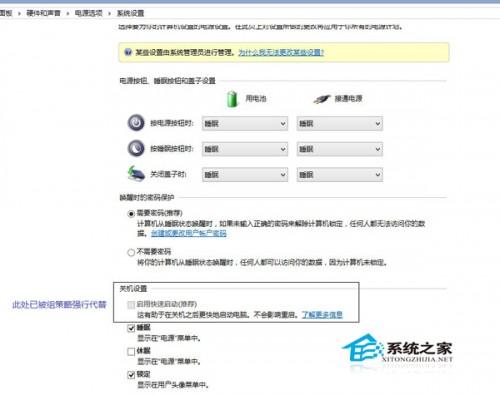Viewport: 500px width, 395px height.
Task: Open the 按睡眠按钮时 dropdown under 用电池
Action: click(245, 149)
